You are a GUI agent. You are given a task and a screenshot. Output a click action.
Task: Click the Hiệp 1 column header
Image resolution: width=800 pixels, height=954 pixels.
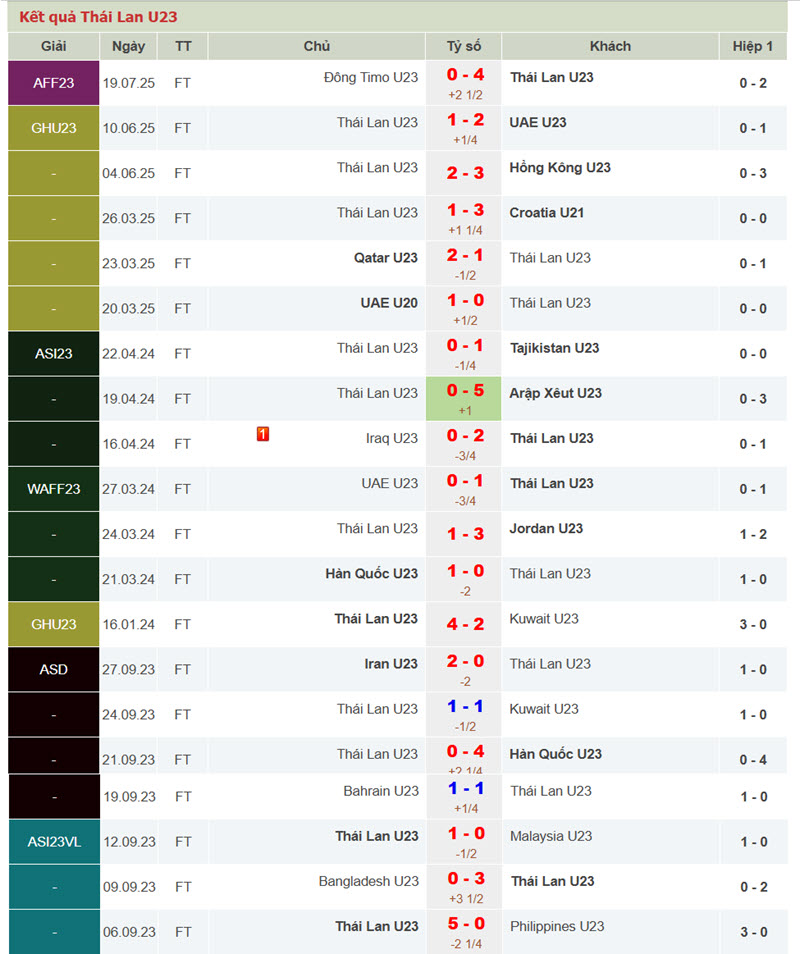click(753, 46)
